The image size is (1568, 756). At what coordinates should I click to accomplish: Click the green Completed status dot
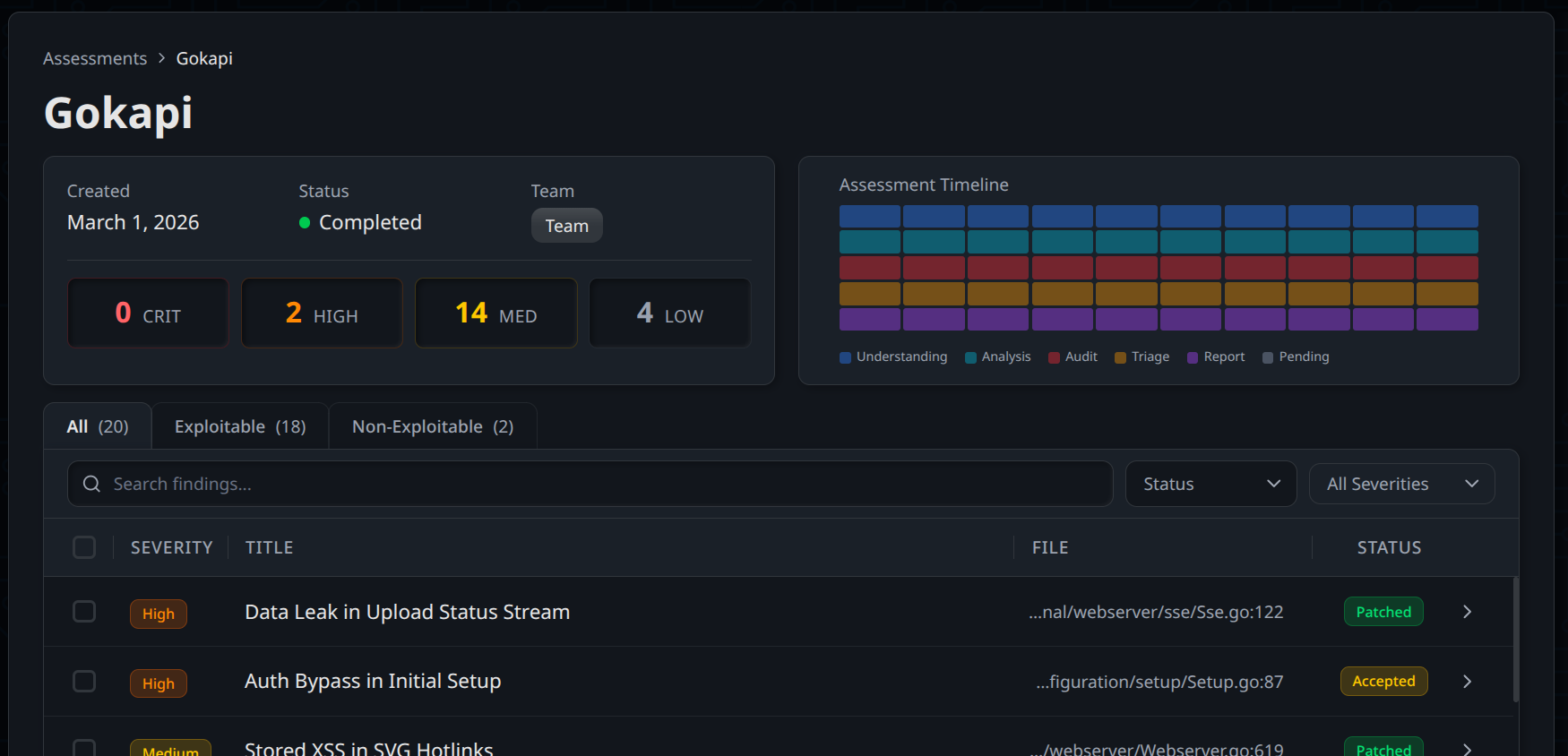pos(305,223)
